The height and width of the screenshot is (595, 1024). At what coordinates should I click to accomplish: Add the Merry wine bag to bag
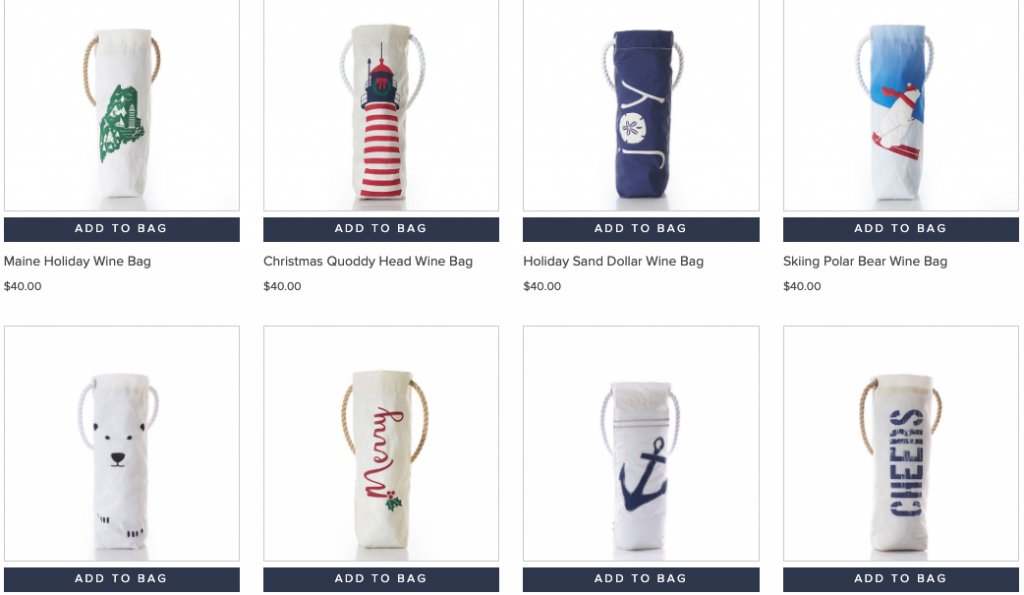point(381,579)
